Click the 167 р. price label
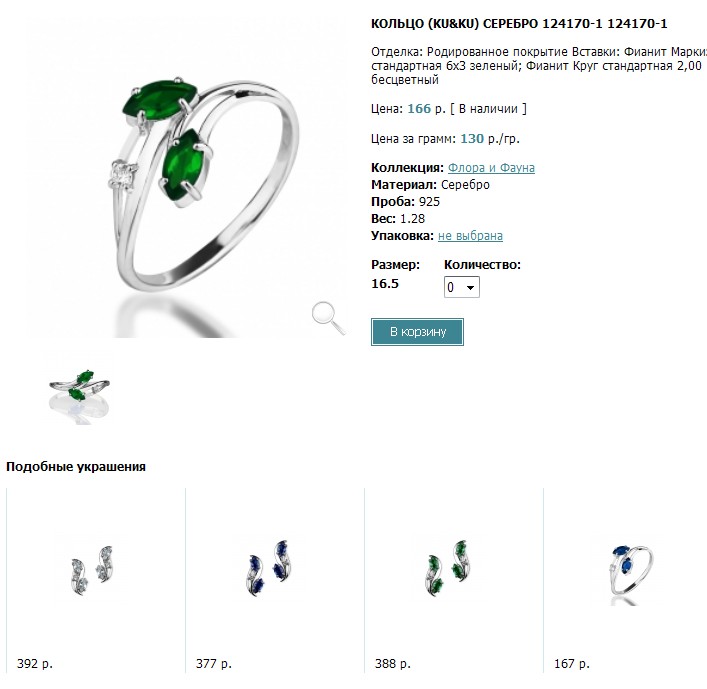 click(572, 664)
